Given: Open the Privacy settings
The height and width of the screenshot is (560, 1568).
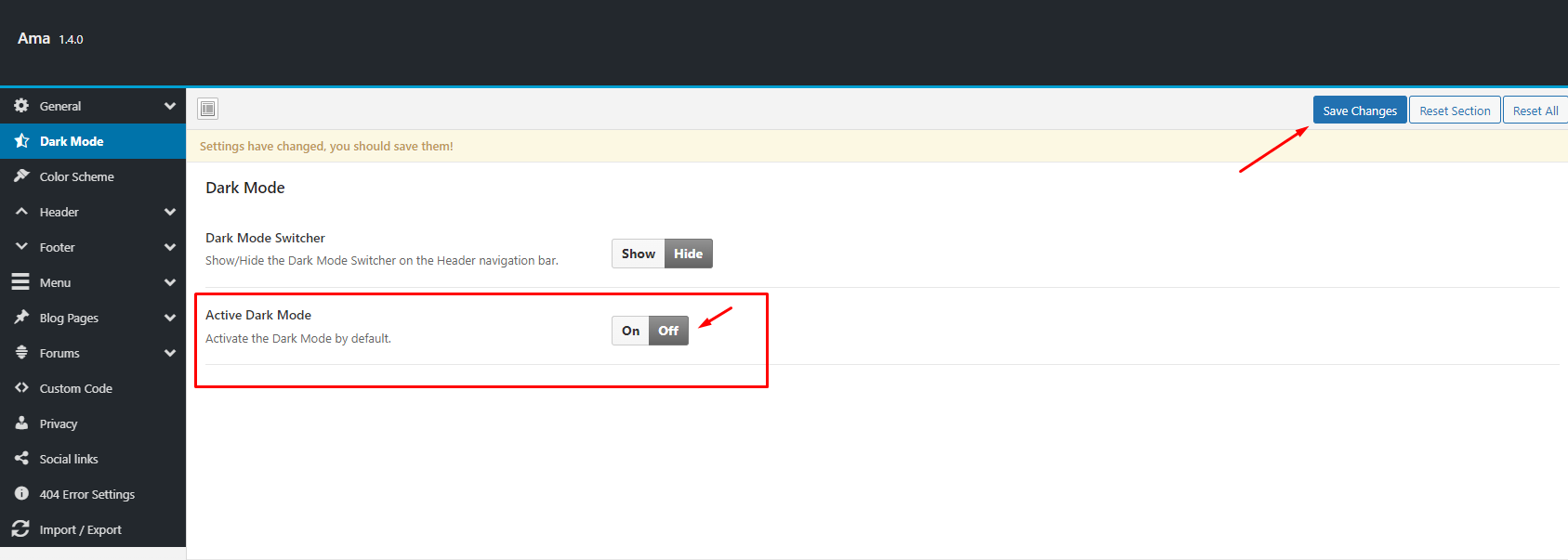Looking at the screenshot, I should pyautogui.click(x=93, y=423).
